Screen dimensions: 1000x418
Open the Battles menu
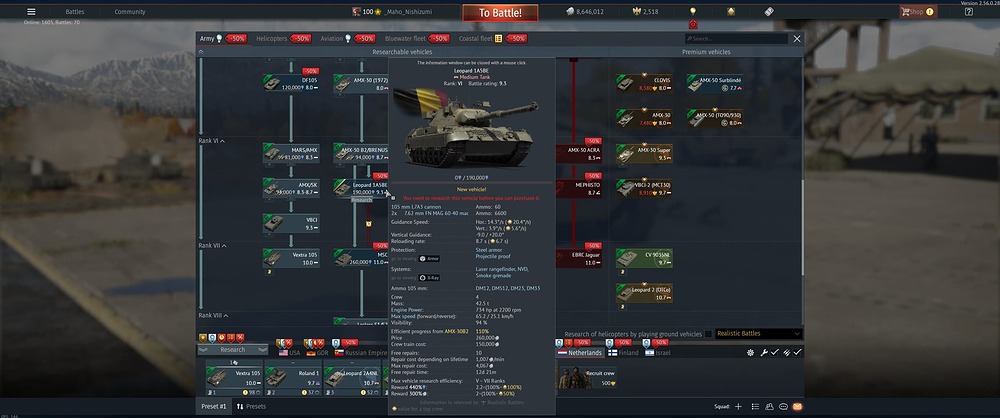tap(75, 11)
